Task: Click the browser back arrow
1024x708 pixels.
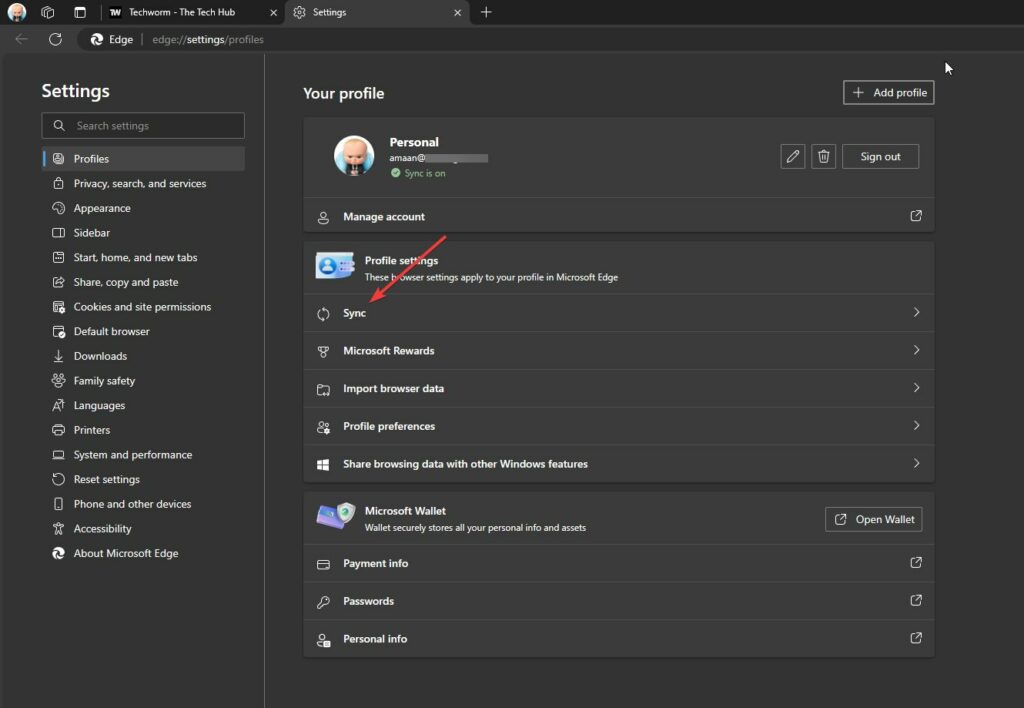Action: point(22,39)
